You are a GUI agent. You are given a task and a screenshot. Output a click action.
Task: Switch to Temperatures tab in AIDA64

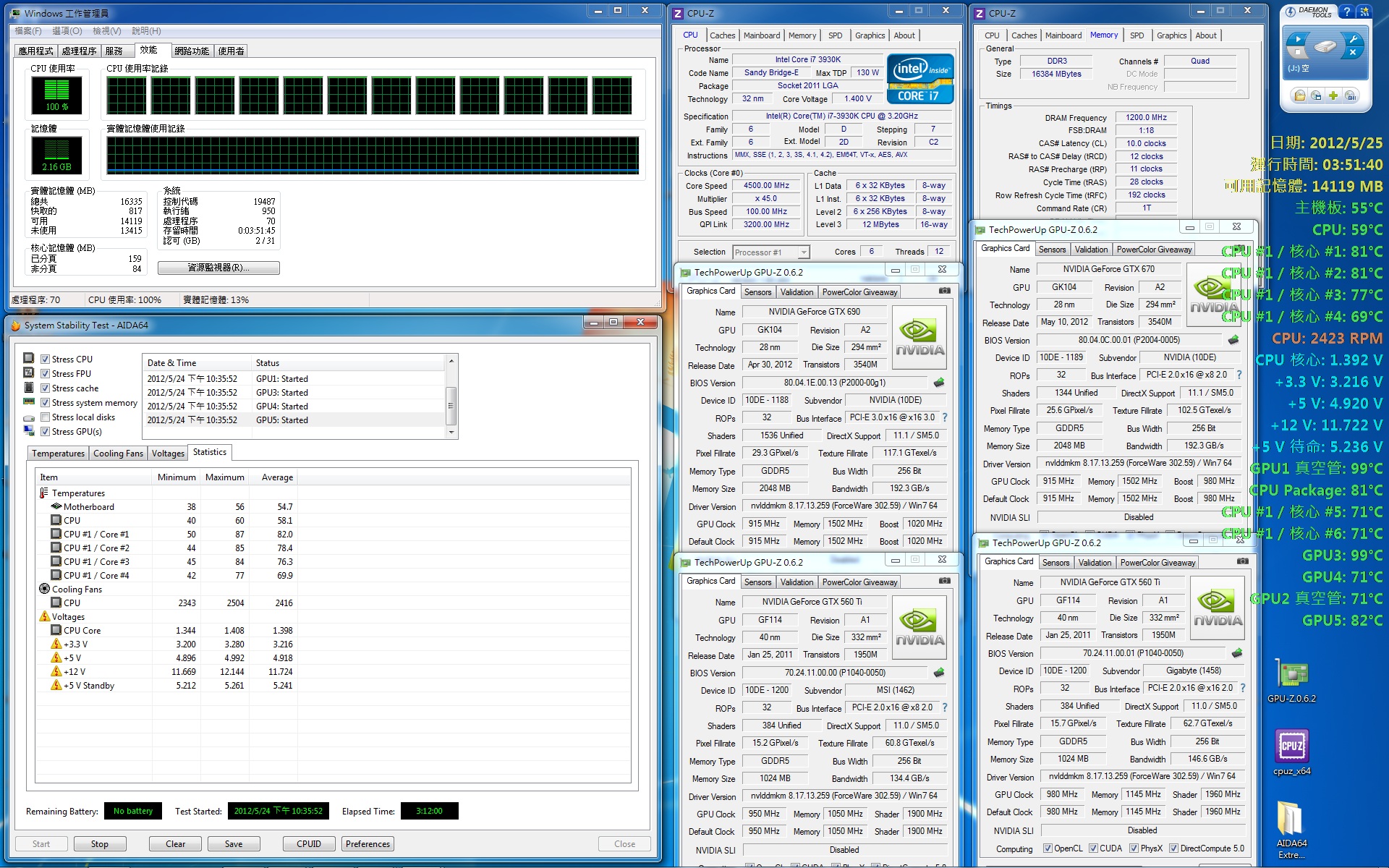pos(58,454)
